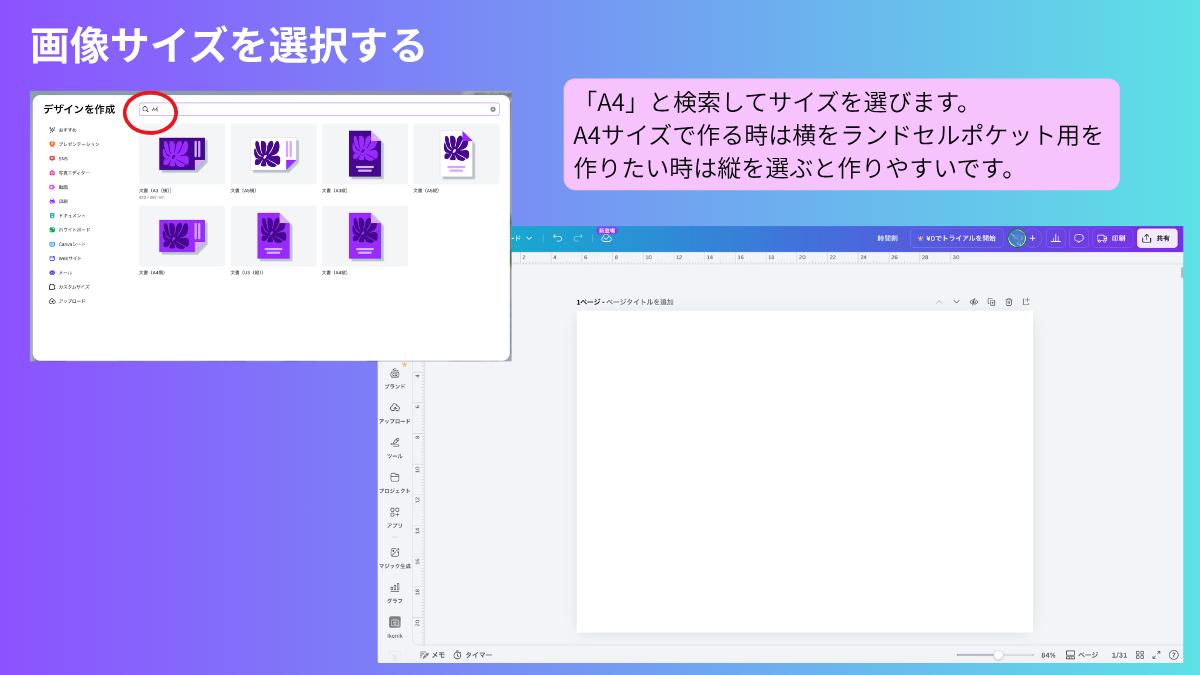Screen dimensions: 1200x675
Task: Select カスタムサイズ in design category list
Action: coord(74,287)
